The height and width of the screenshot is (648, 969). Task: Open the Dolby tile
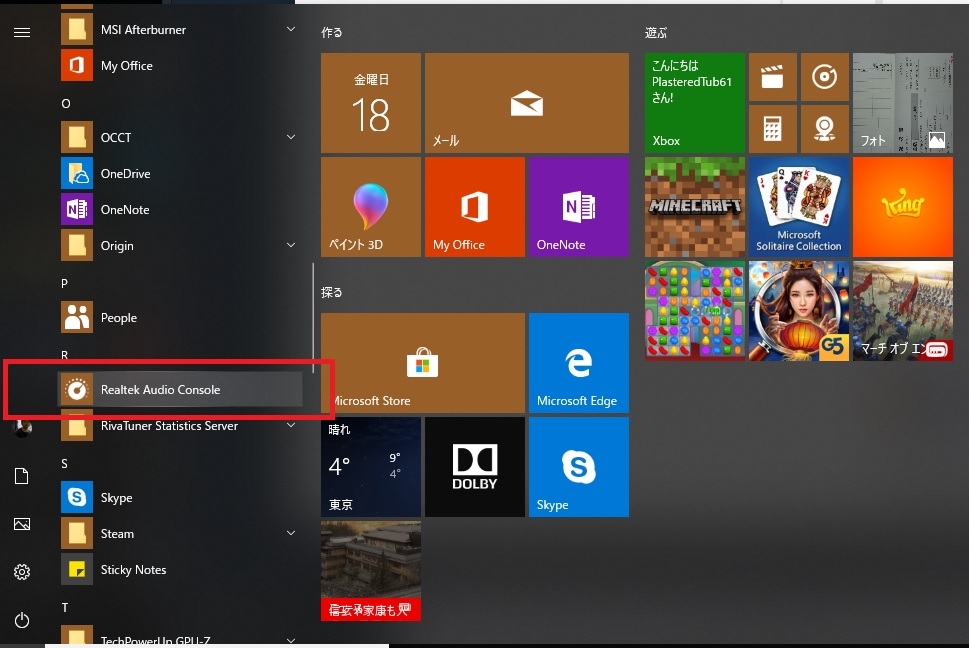tap(475, 467)
